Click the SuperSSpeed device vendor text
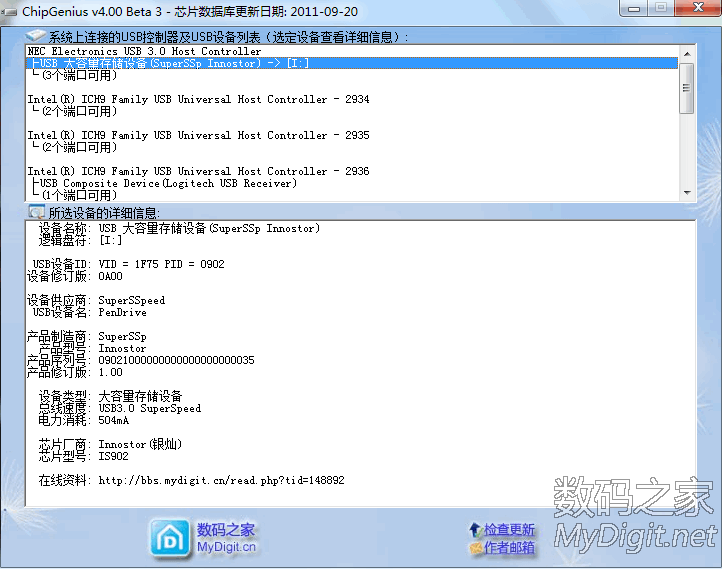Image resolution: width=722 pixels, height=569 pixels. point(132,300)
